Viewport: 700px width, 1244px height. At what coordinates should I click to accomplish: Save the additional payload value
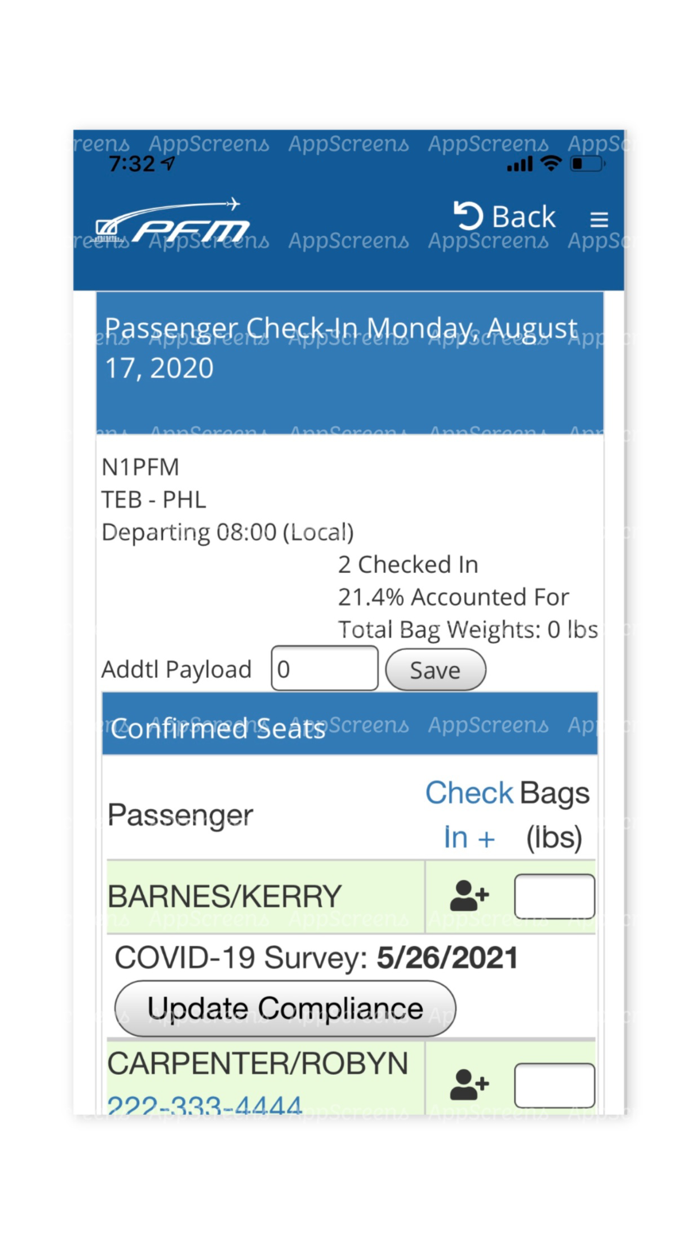pyautogui.click(x=435, y=668)
